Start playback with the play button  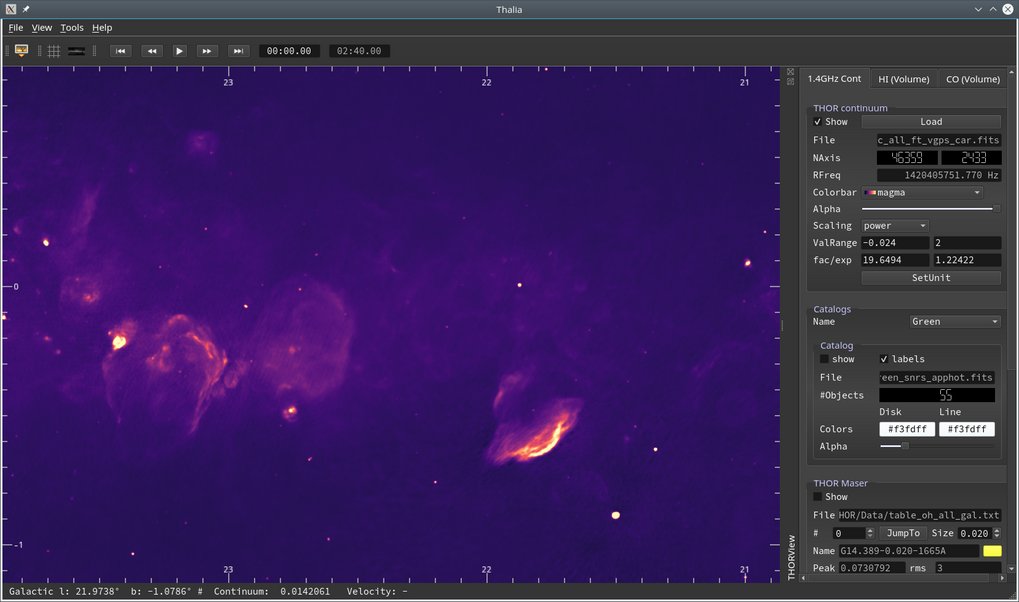click(x=179, y=50)
